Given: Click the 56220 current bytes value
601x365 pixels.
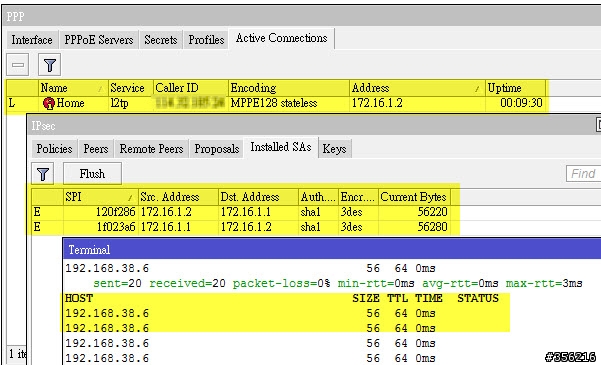Looking at the screenshot, I should pos(432,212).
